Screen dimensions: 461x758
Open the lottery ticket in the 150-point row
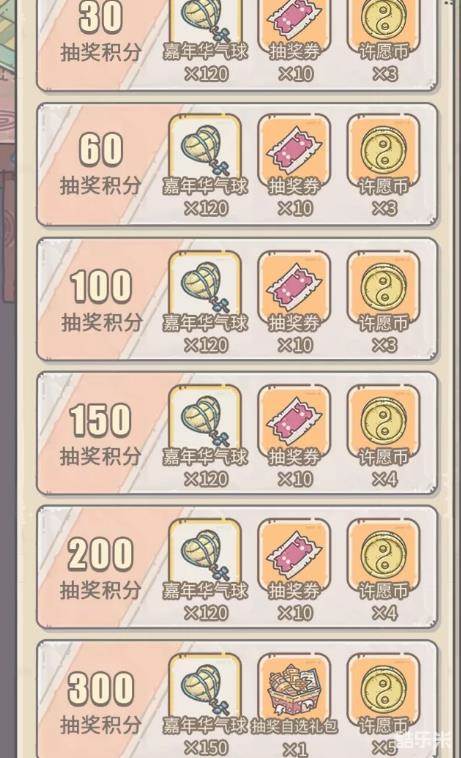click(294, 421)
